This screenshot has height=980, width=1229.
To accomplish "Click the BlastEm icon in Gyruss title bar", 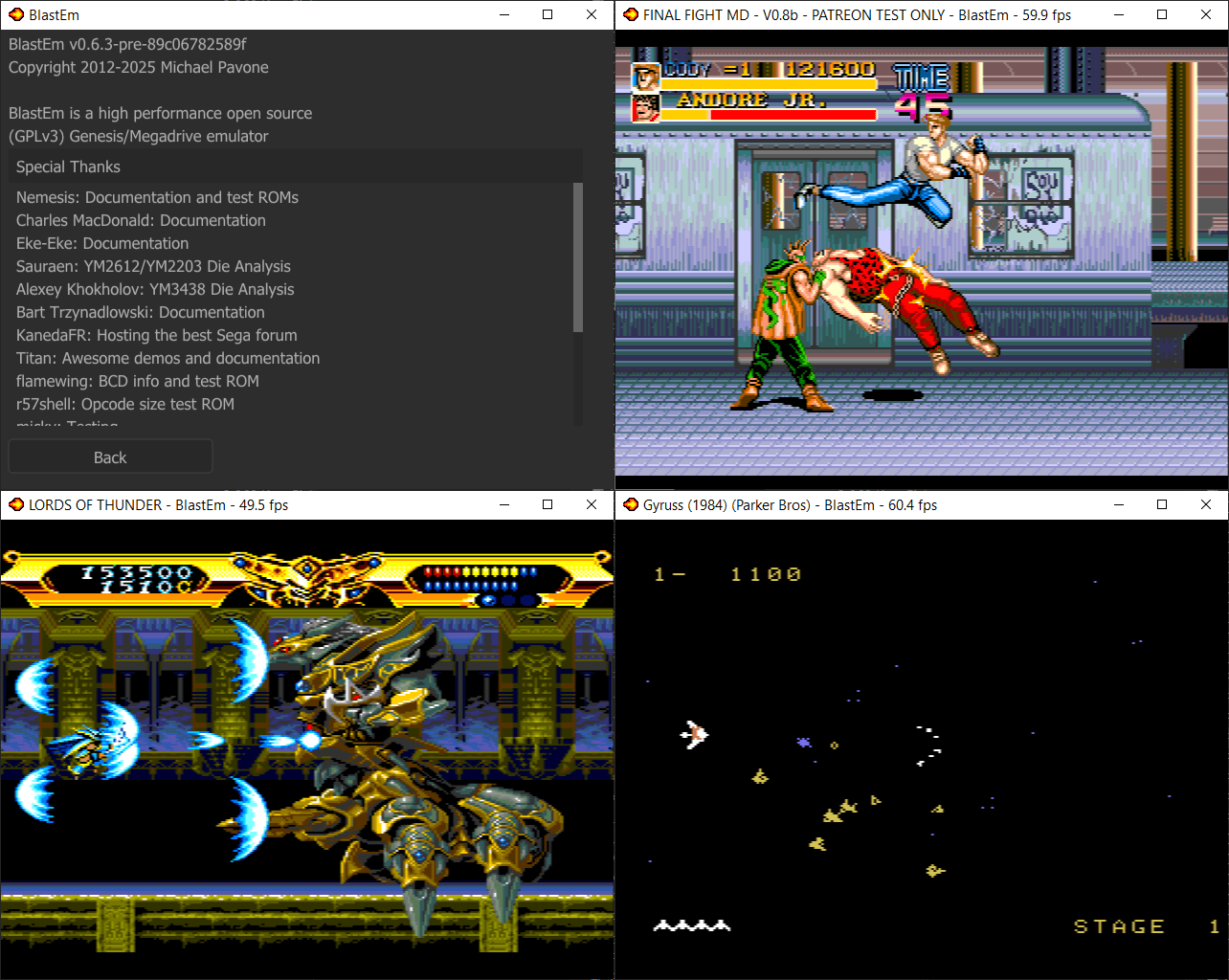I will (631, 504).
